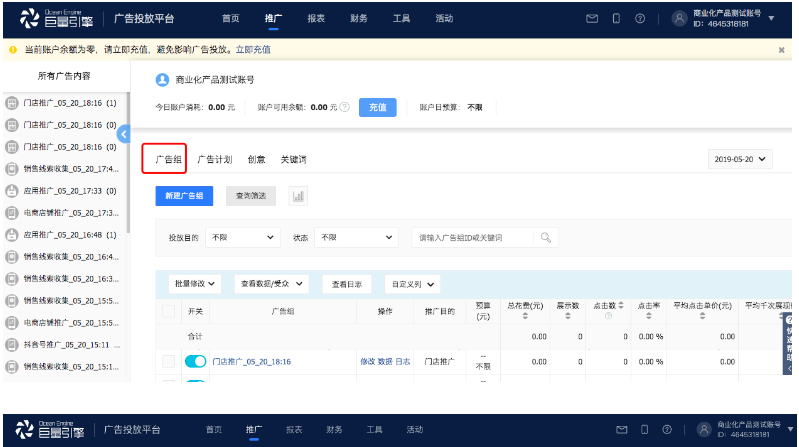The image size is (799, 447).
Task: Click the help icon in the lower duplicate header
Action: [667, 430]
